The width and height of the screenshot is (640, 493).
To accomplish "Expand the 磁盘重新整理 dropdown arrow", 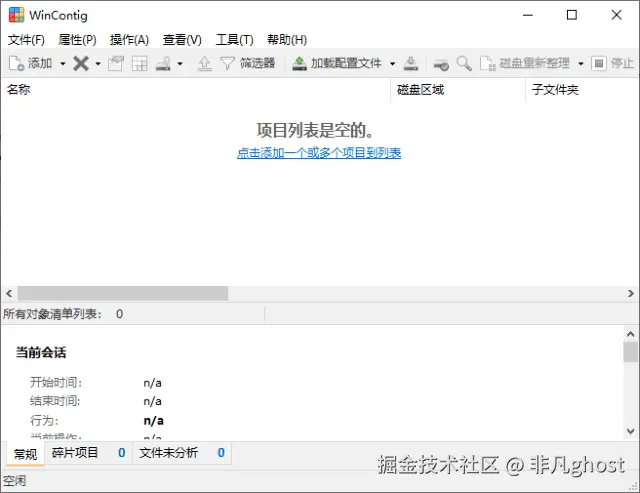I will point(581,64).
